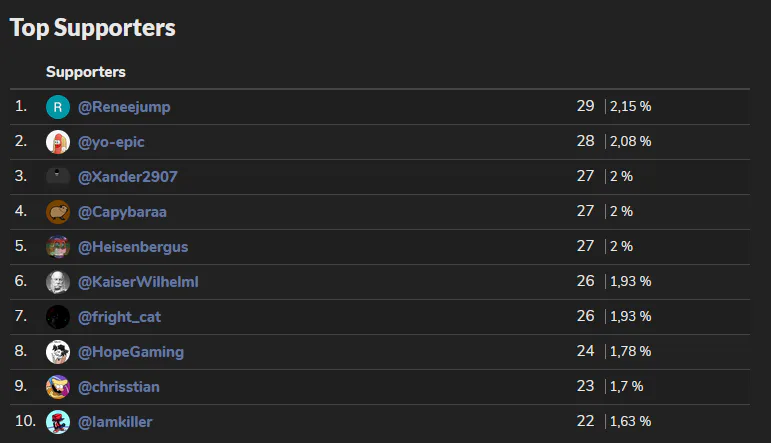Open the @Reneejump profile link
Screen dimensions: 771x443
point(124,107)
